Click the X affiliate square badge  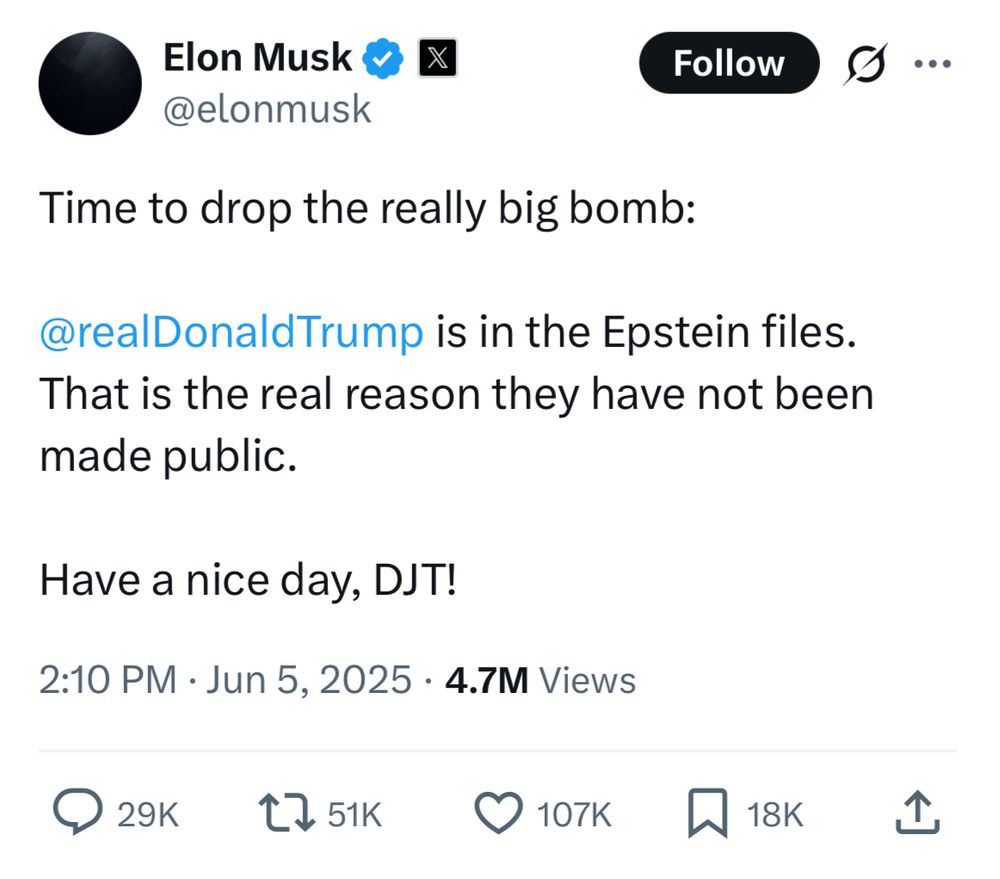437,57
